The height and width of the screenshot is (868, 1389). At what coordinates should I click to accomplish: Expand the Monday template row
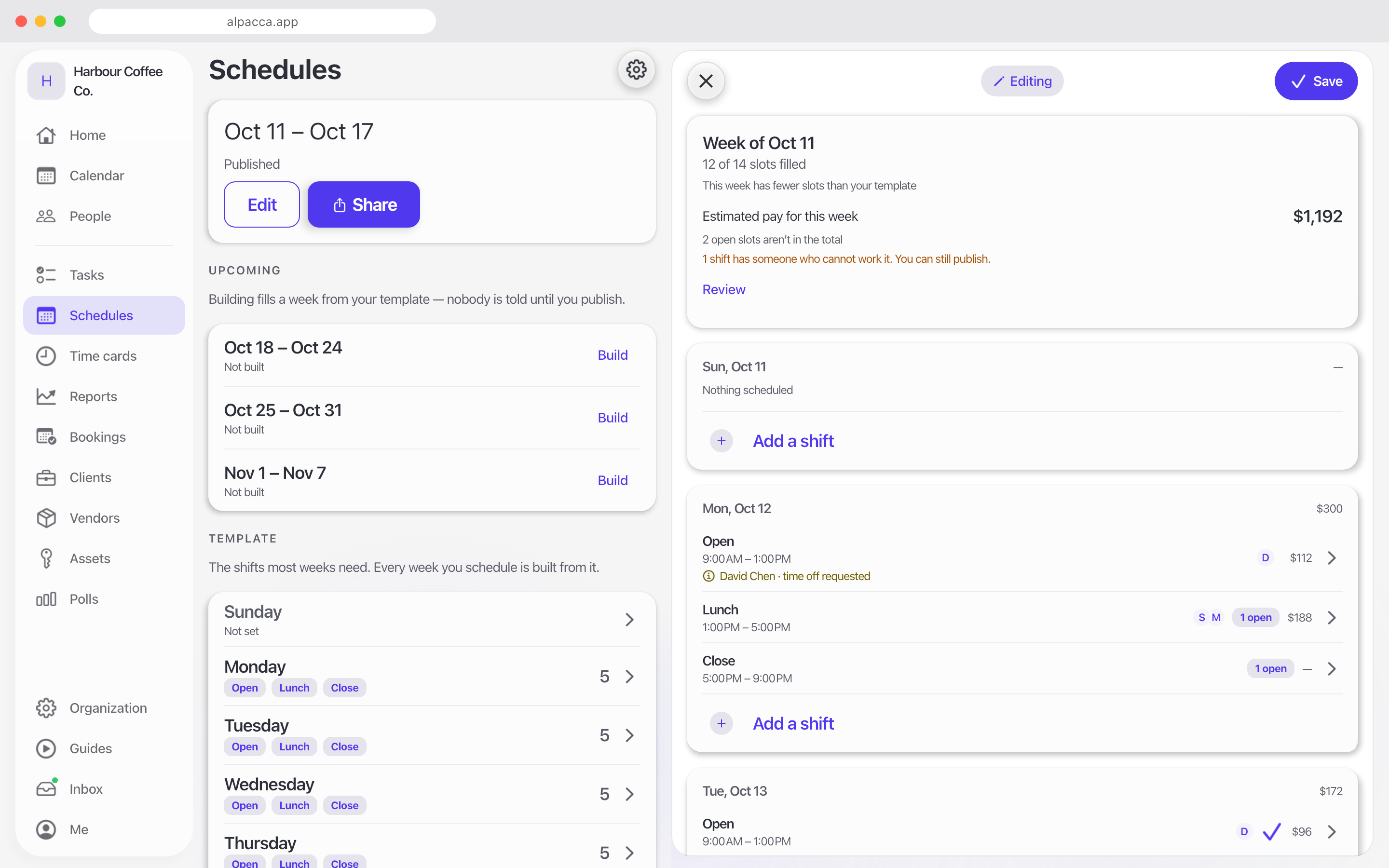(x=432, y=676)
